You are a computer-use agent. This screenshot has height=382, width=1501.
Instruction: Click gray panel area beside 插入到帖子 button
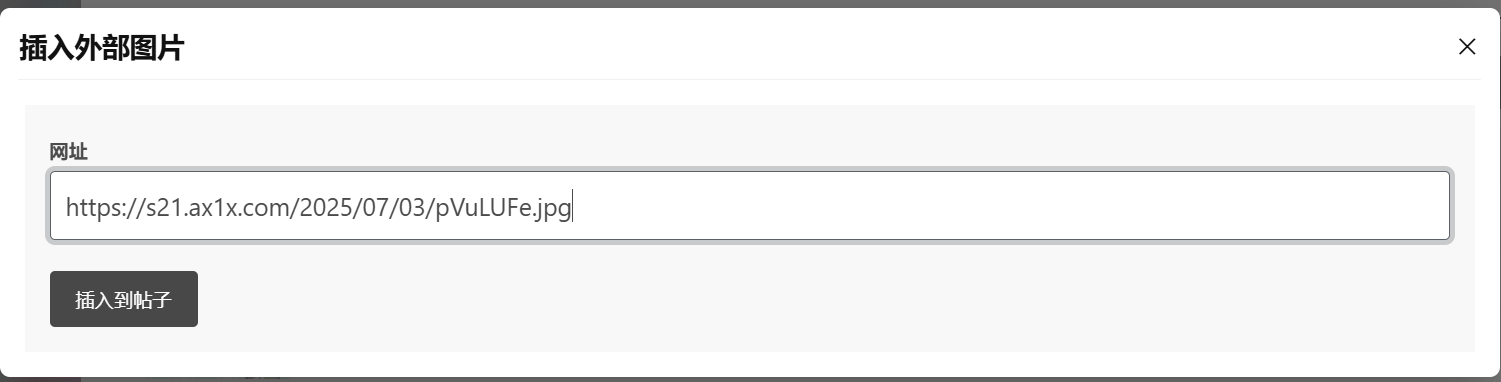click(800, 299)
